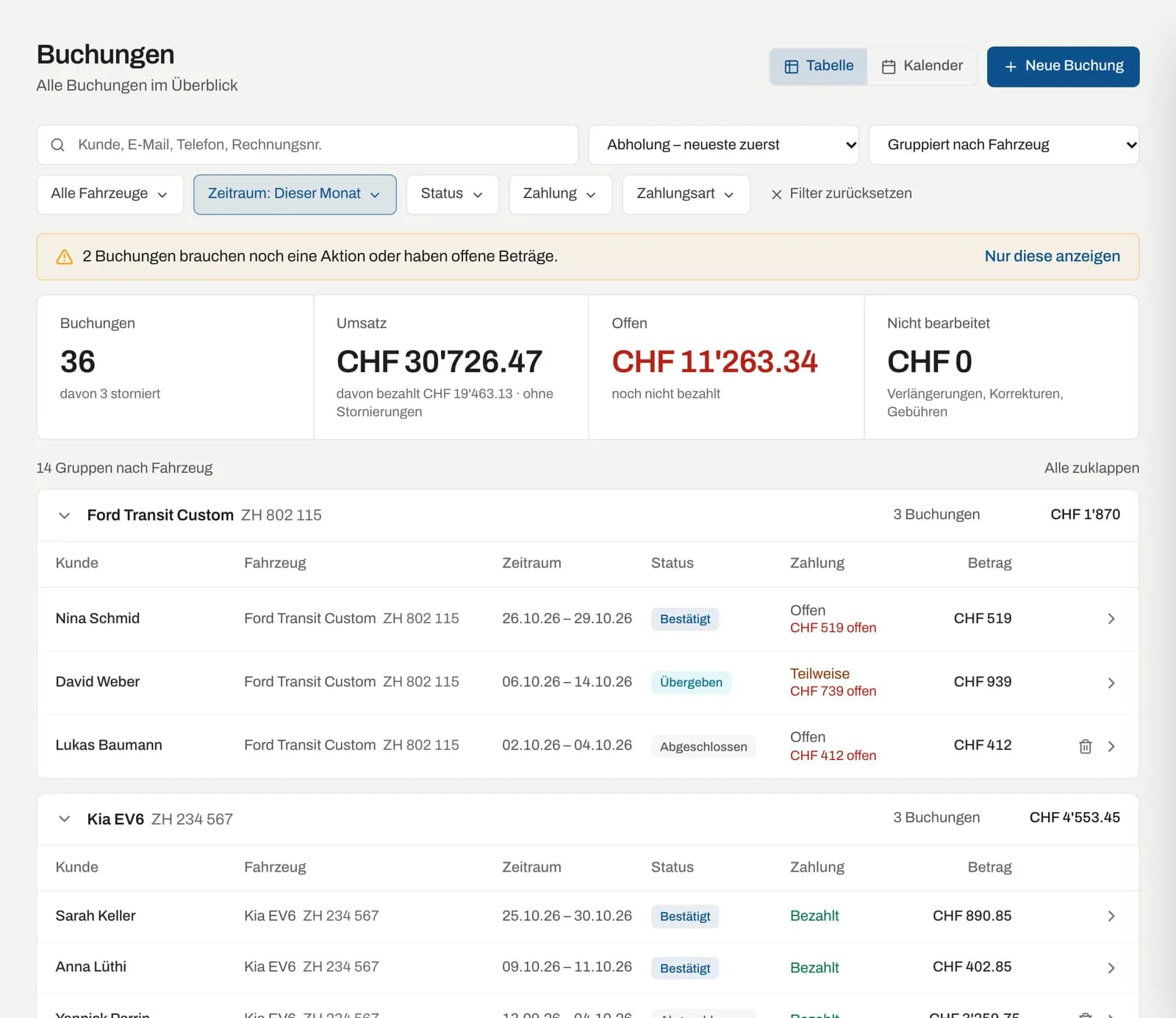Open the Zeitraum: Dieser Monat filter
Image resolution: width=1176 pixels, height=1018 pixels.
(x=295, y=194)
